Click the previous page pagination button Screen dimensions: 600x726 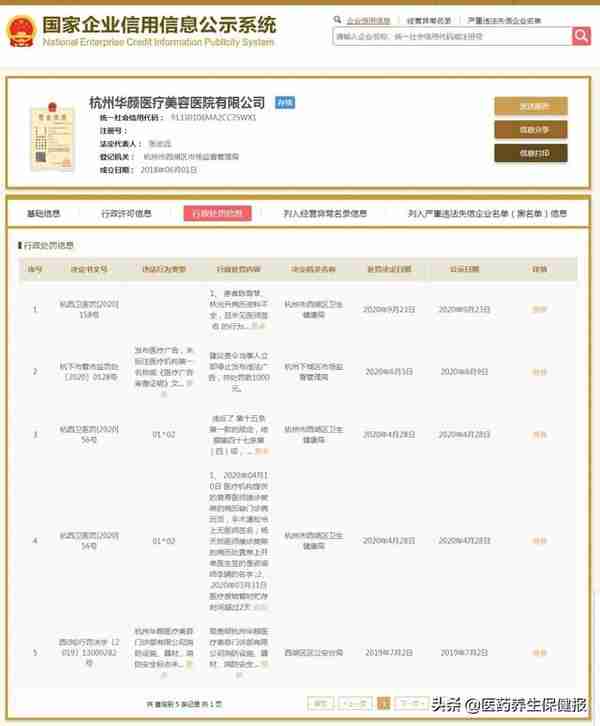click(x=355, y=704)
